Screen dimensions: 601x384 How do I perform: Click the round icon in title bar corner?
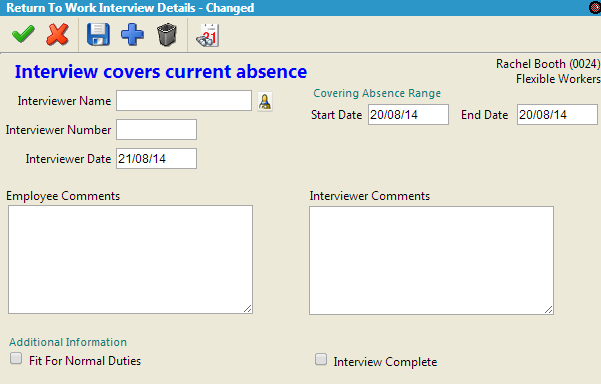[x=595, y=8]
